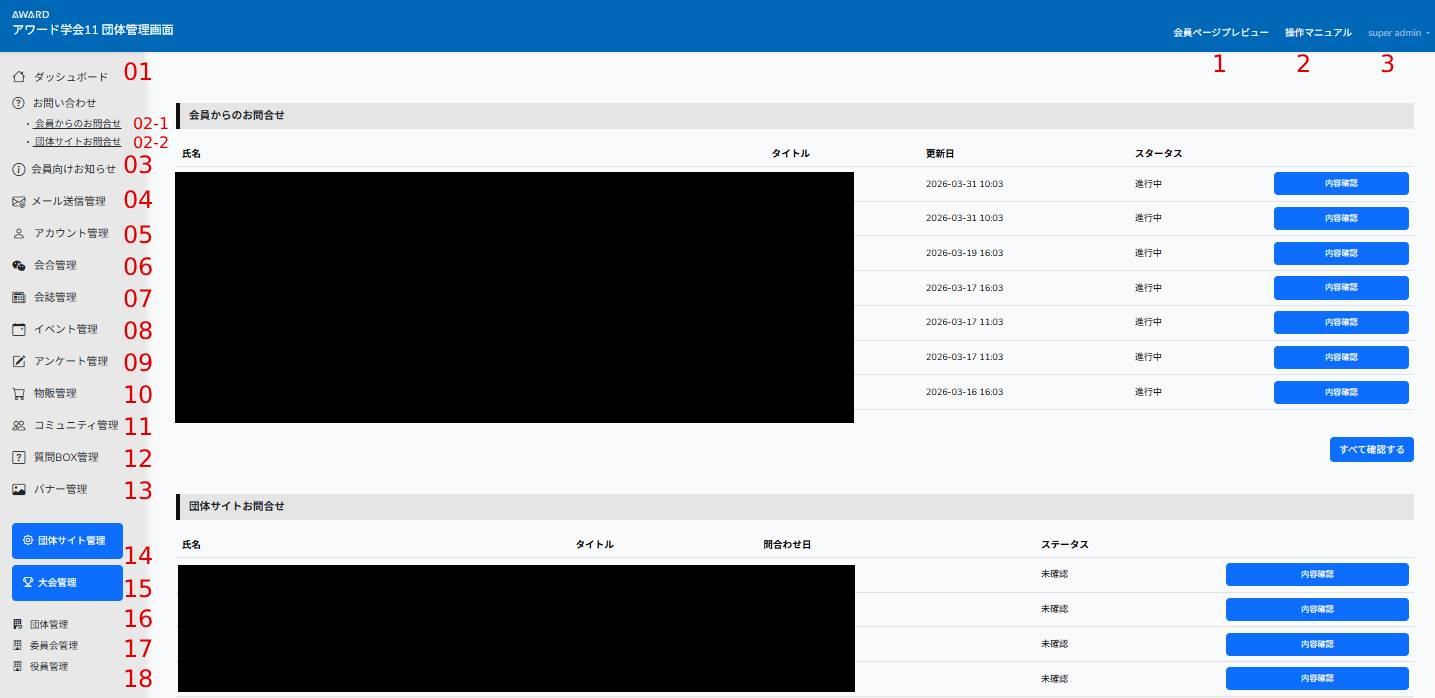Open the super admin user dropdown

point(1397,33)
